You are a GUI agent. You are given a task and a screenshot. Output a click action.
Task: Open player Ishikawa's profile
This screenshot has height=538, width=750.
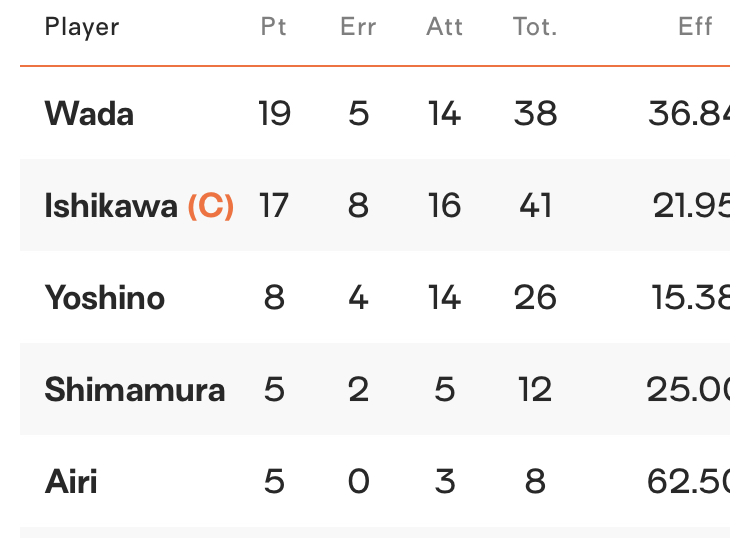pyautogui.click(x=111, y=206)
